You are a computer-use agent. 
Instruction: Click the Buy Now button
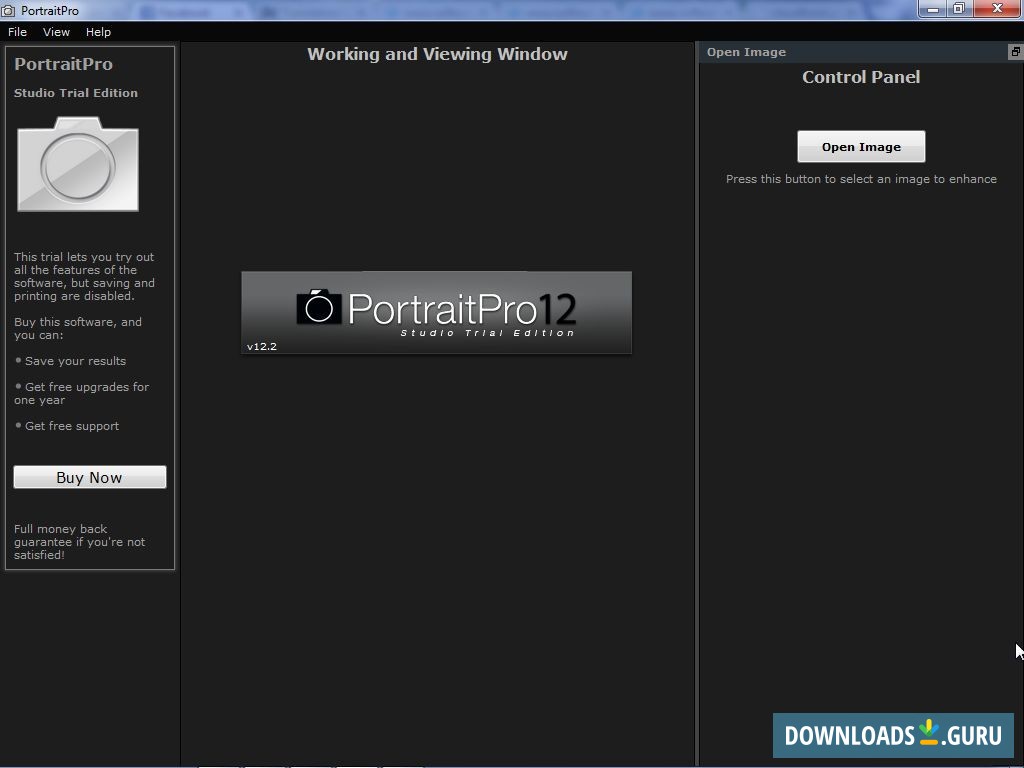(x=89, y=477)
